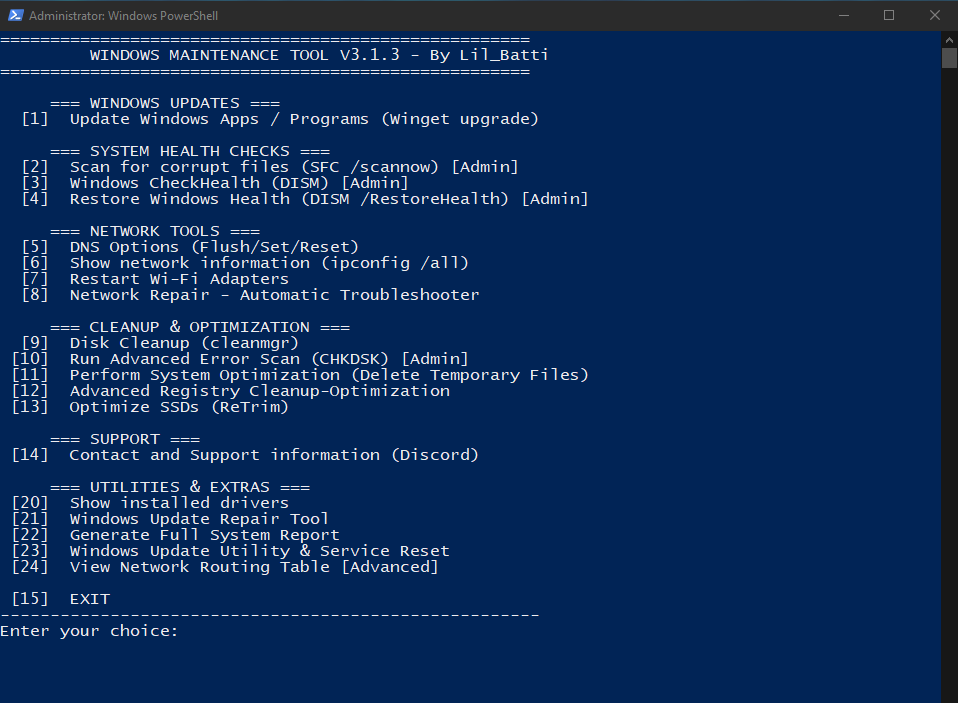Click the vertical scrollbar thumb
This screenshot has width=958, height=703.
949,58
